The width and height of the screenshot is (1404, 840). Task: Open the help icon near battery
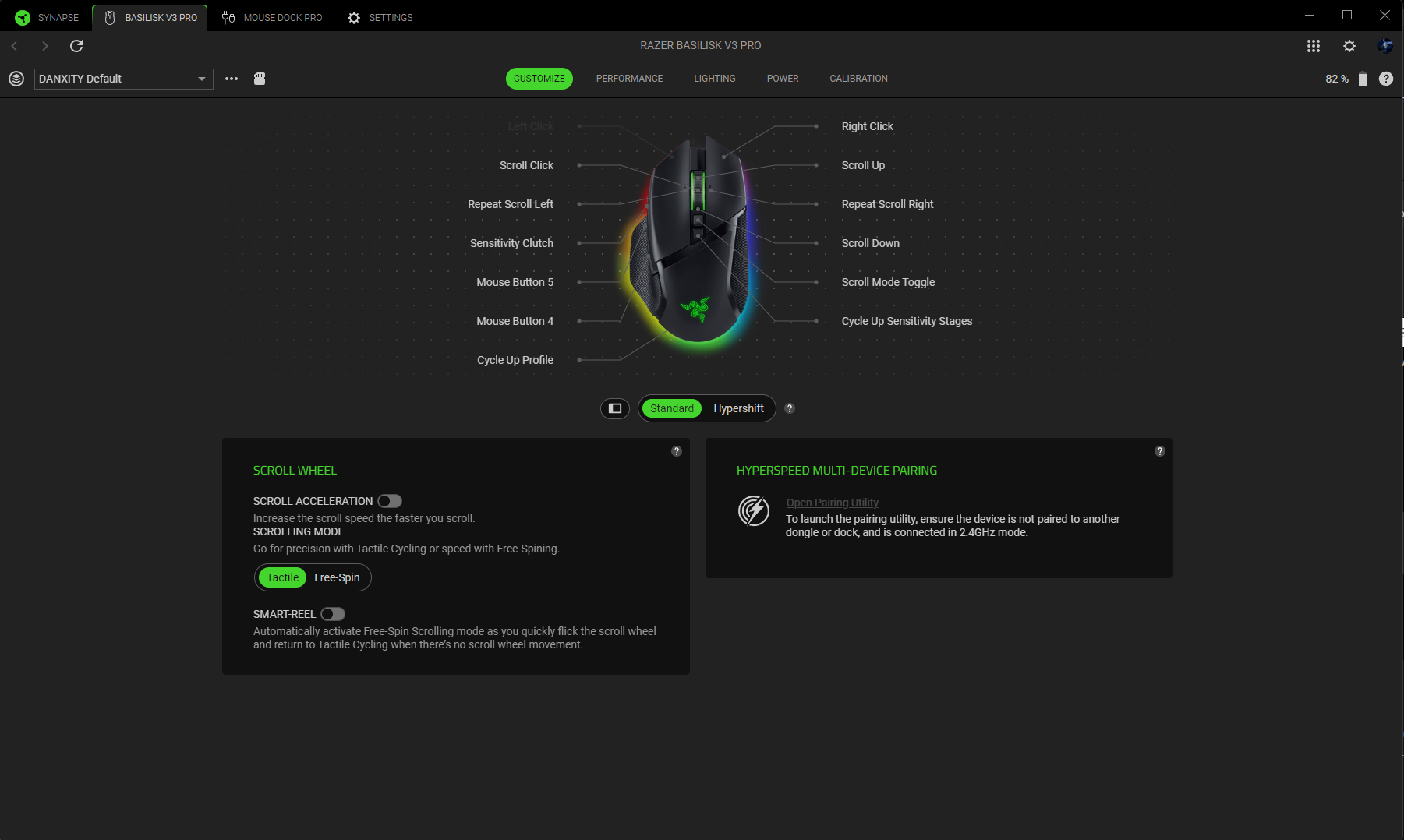(1386, 79)
